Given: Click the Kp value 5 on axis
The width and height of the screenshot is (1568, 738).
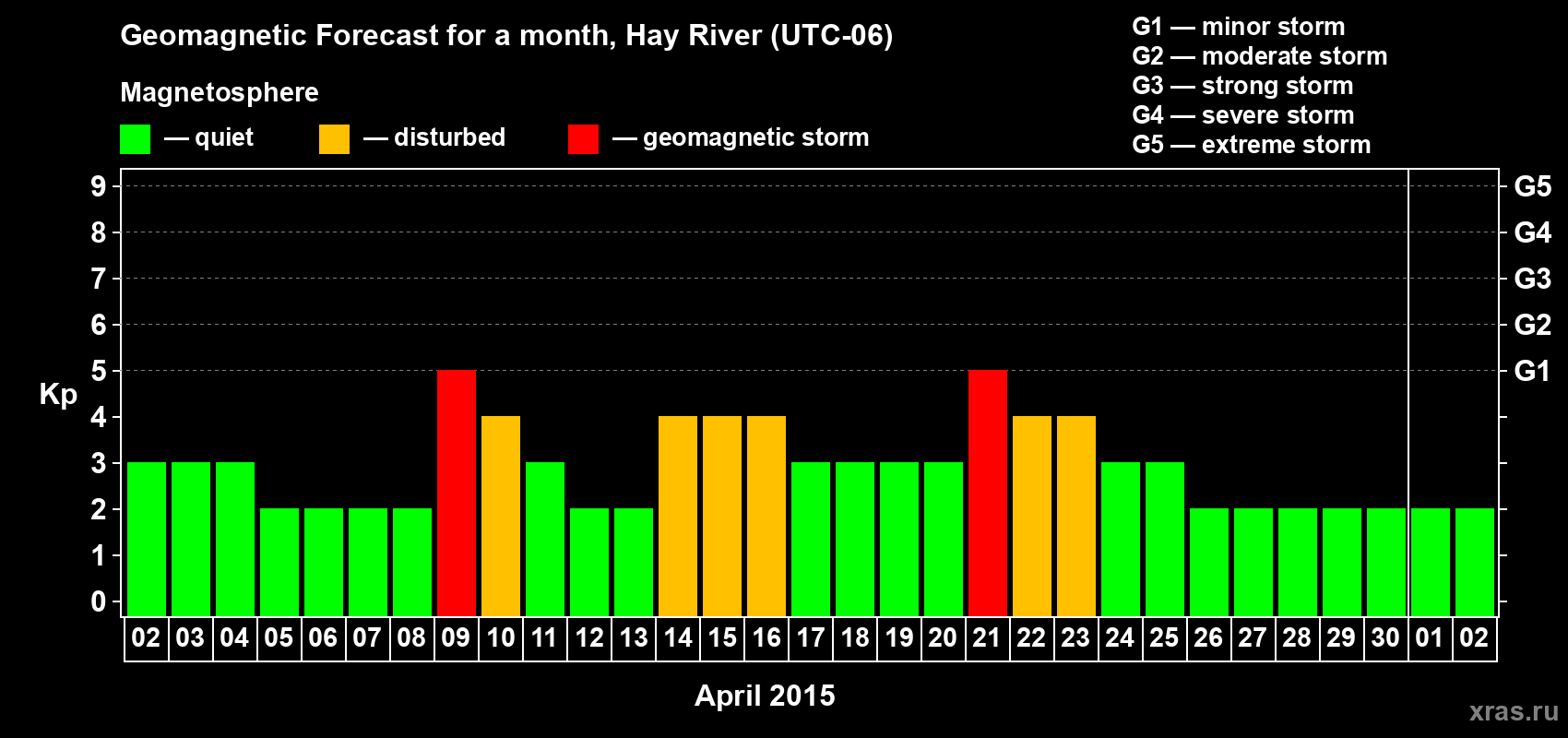Looking at the screenshot, I should click(99, 371).
